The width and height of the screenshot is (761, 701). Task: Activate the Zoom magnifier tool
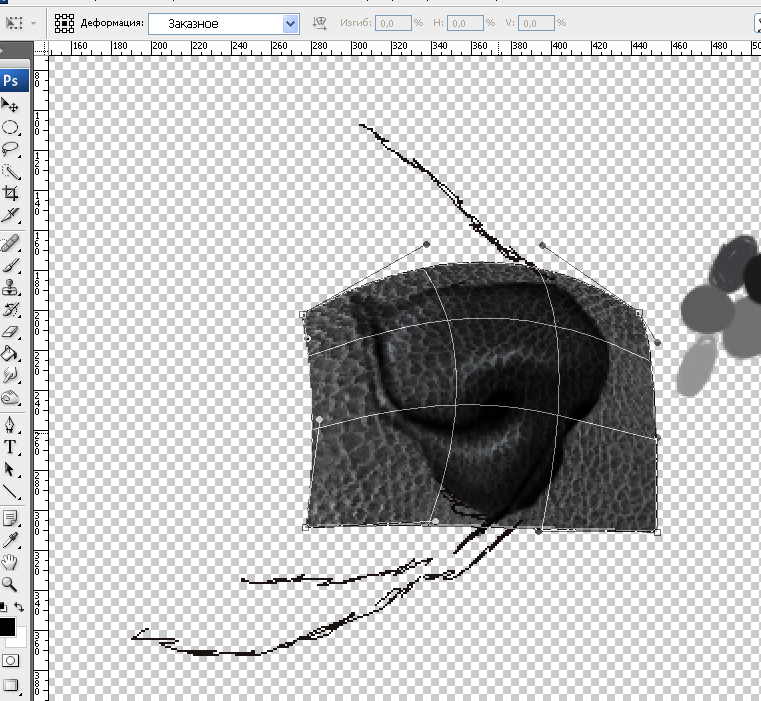10,583
